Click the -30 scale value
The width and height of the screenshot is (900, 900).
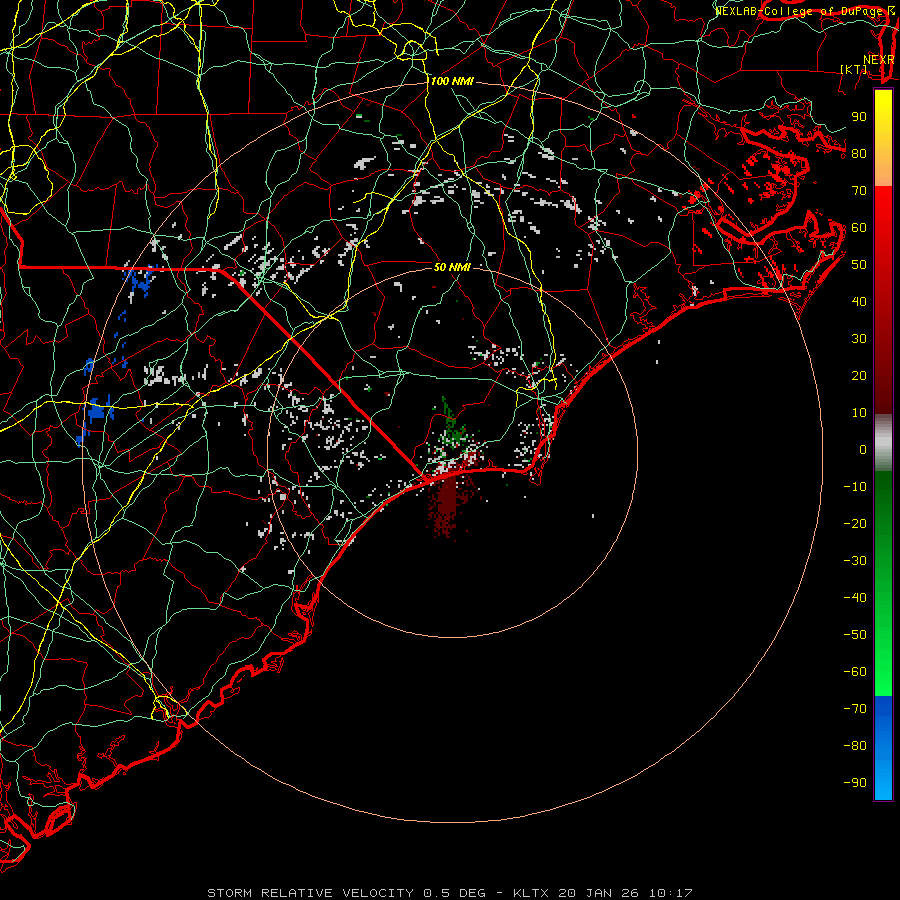coord(855,561)
